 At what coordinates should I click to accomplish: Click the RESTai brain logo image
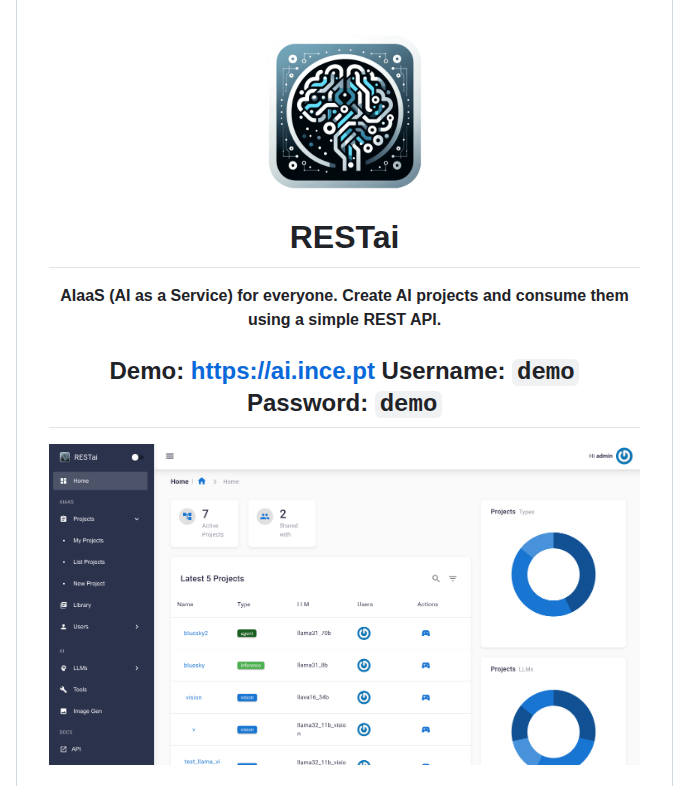coord(344,112)
